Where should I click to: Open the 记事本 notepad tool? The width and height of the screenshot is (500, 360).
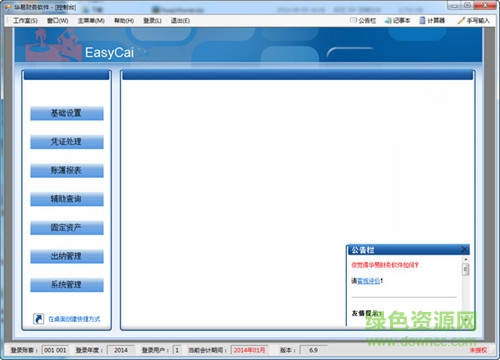pyautogui.click(x=397, y=21)
